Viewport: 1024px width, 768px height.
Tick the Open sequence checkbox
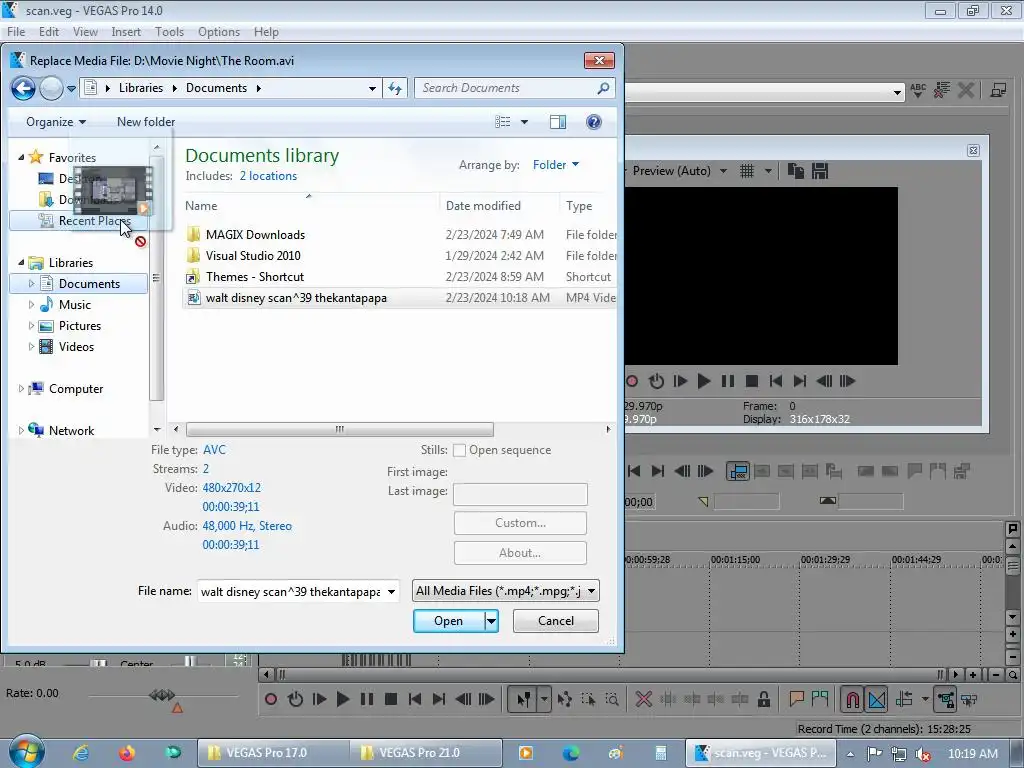click(x=459, y=451)
